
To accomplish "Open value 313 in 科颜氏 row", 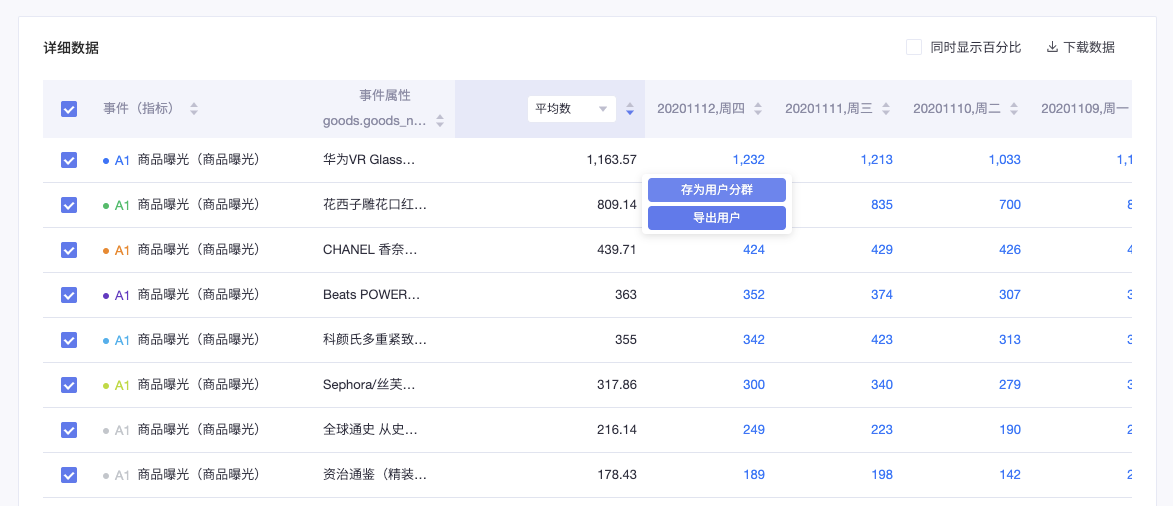I will point(1010,339).
